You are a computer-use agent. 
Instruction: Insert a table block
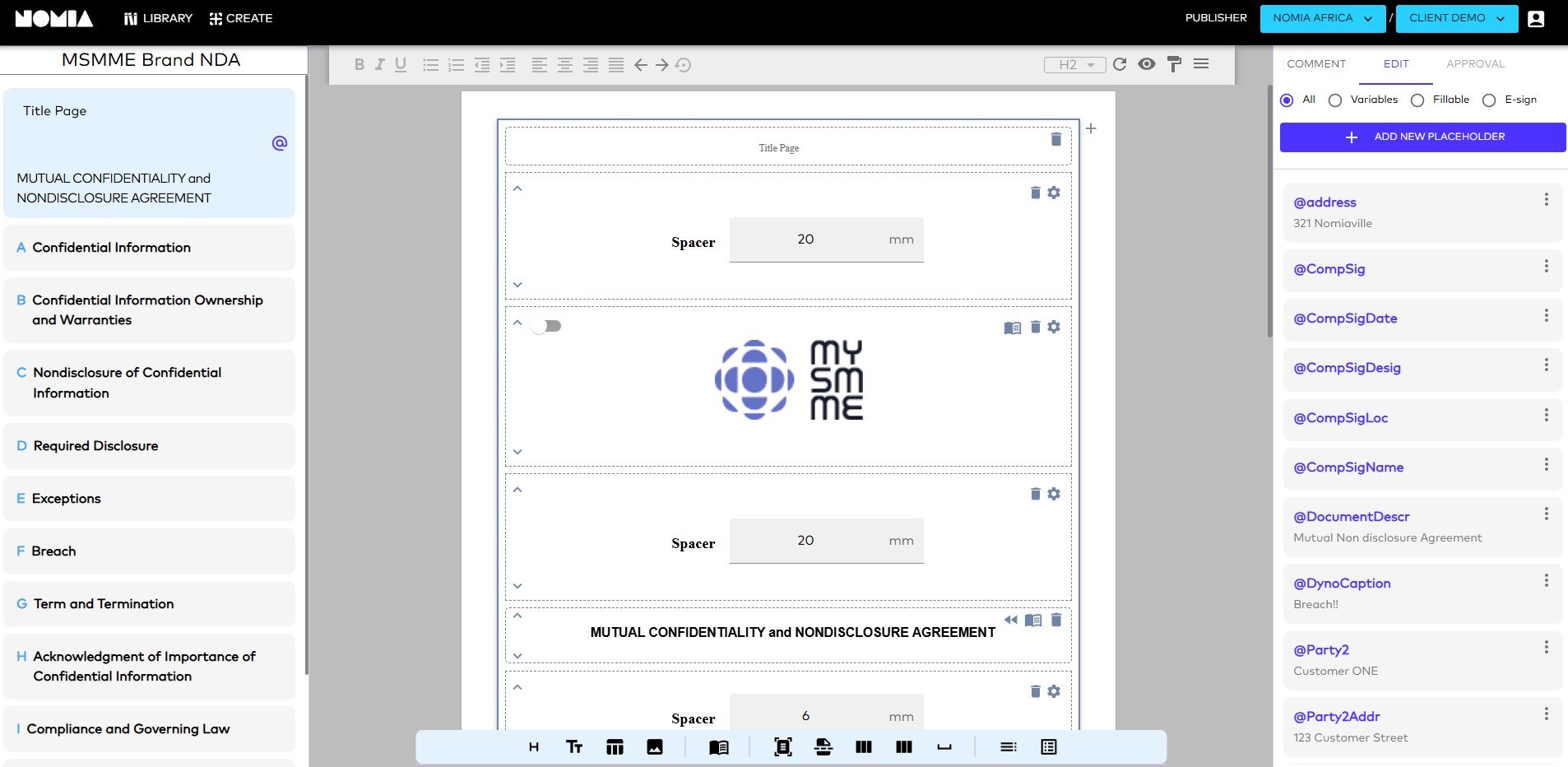pyautogui.click(x=615, y=747)
